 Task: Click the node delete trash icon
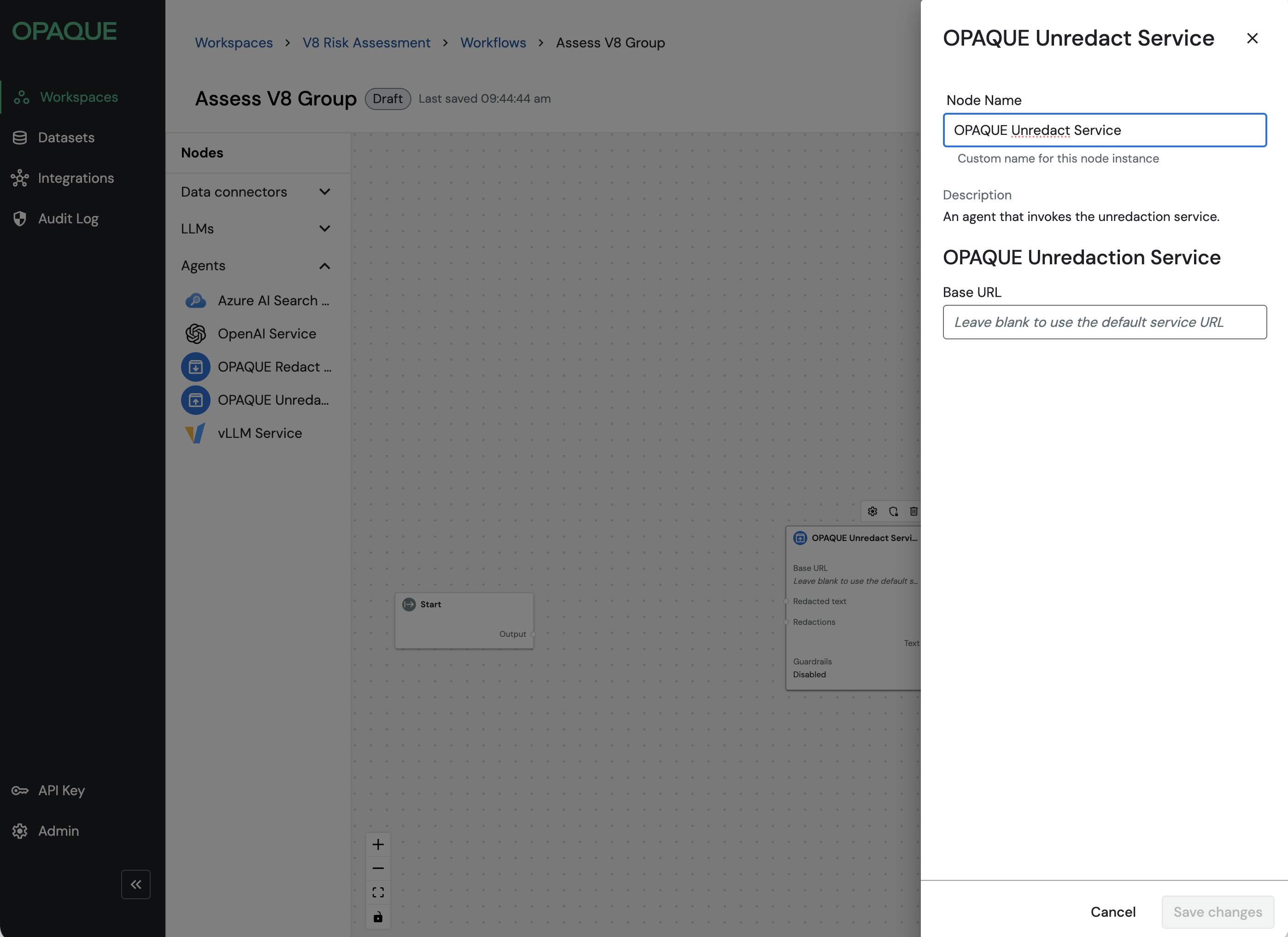(x=913, y=512)
